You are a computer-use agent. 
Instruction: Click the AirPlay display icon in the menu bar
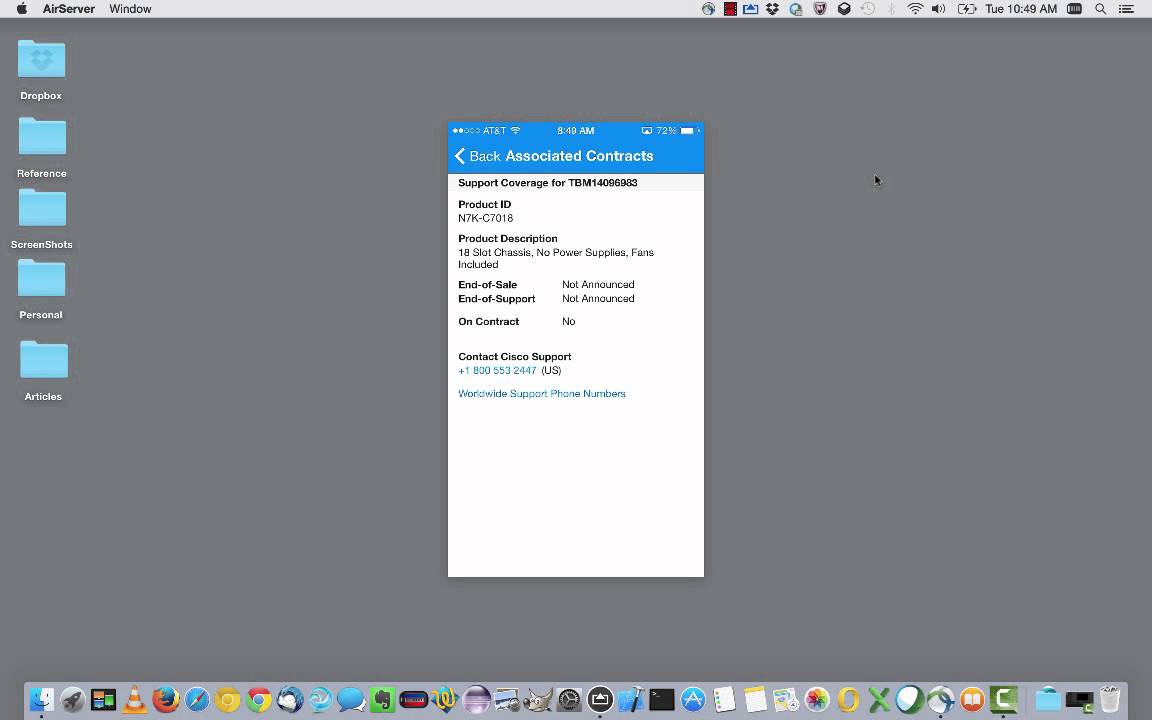750,9
